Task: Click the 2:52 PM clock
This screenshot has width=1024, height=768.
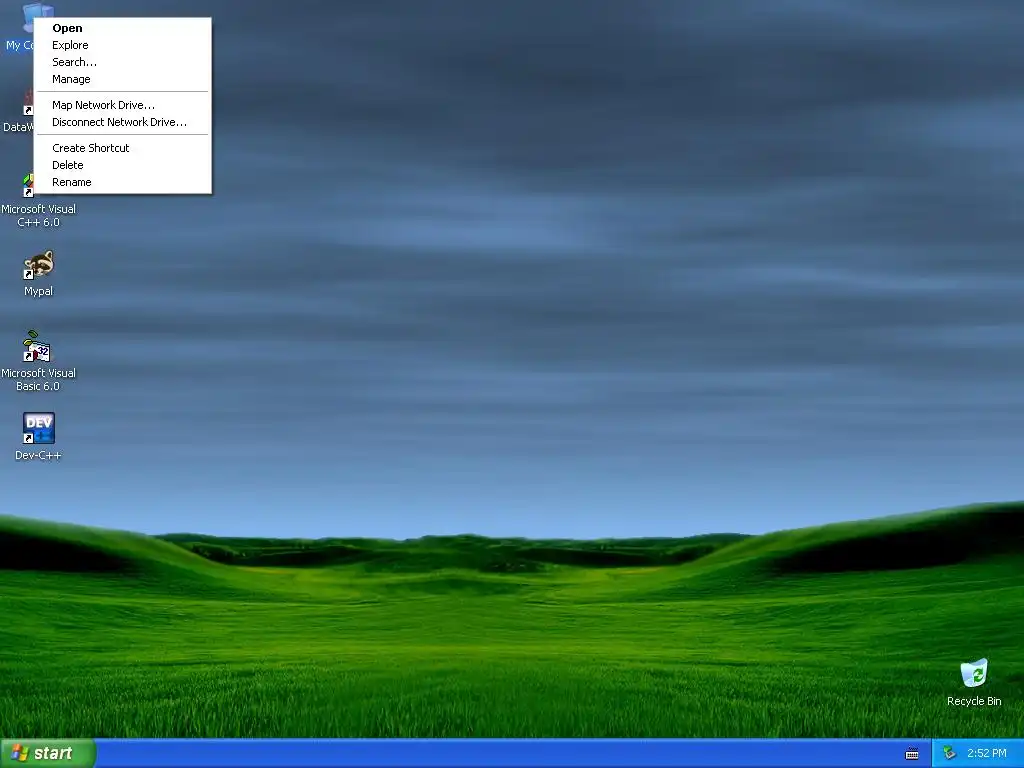Action: click(x=987, y=754)
